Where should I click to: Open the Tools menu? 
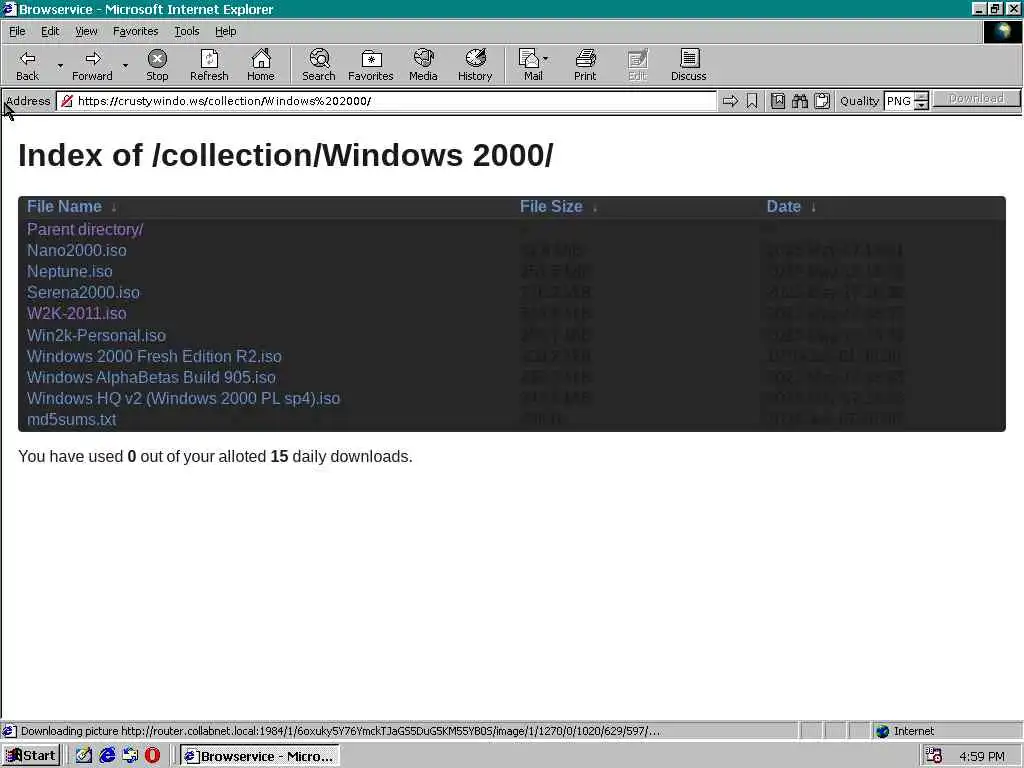[186, 31]
